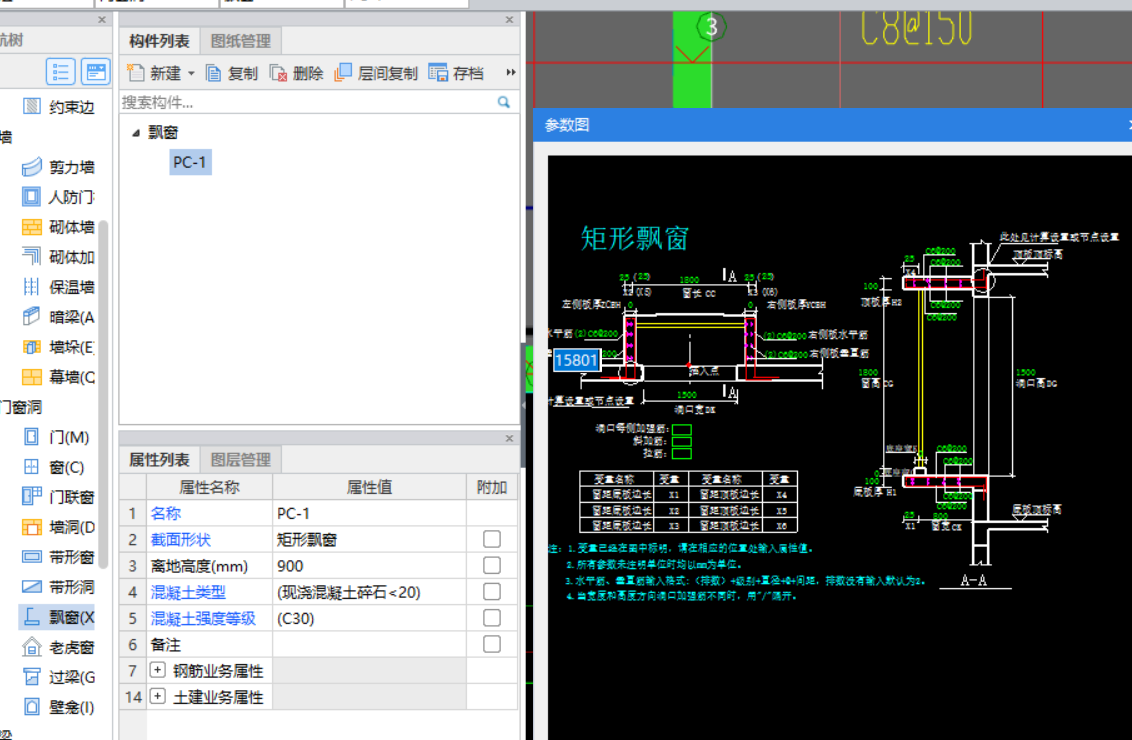Image resolution: width=1132 pixels, height=740 pixels.
Task: Select the 约束边 component icon
Action: point(31,107)
